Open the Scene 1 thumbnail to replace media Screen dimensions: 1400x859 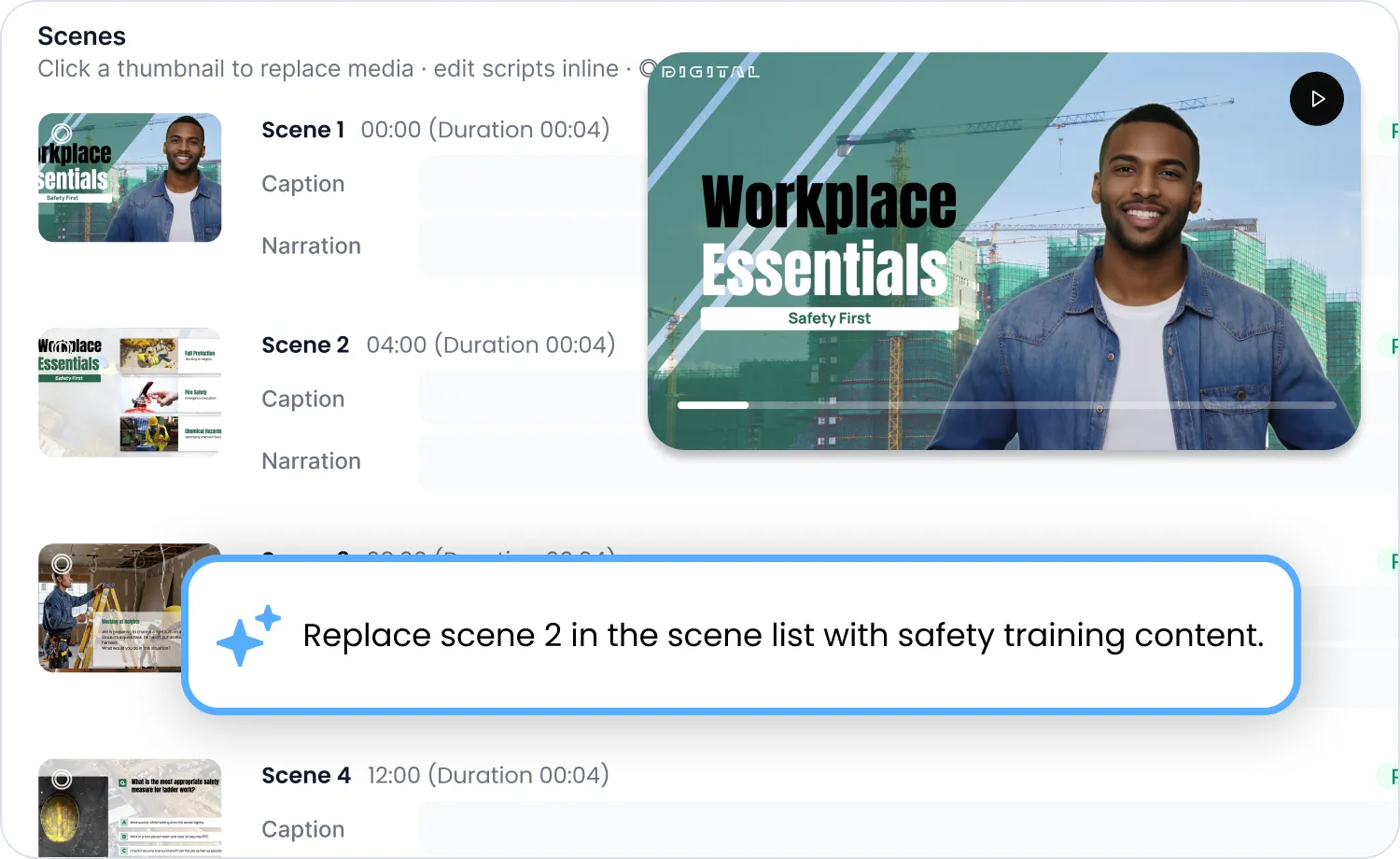pyautogui.click(x=130, y=177)
